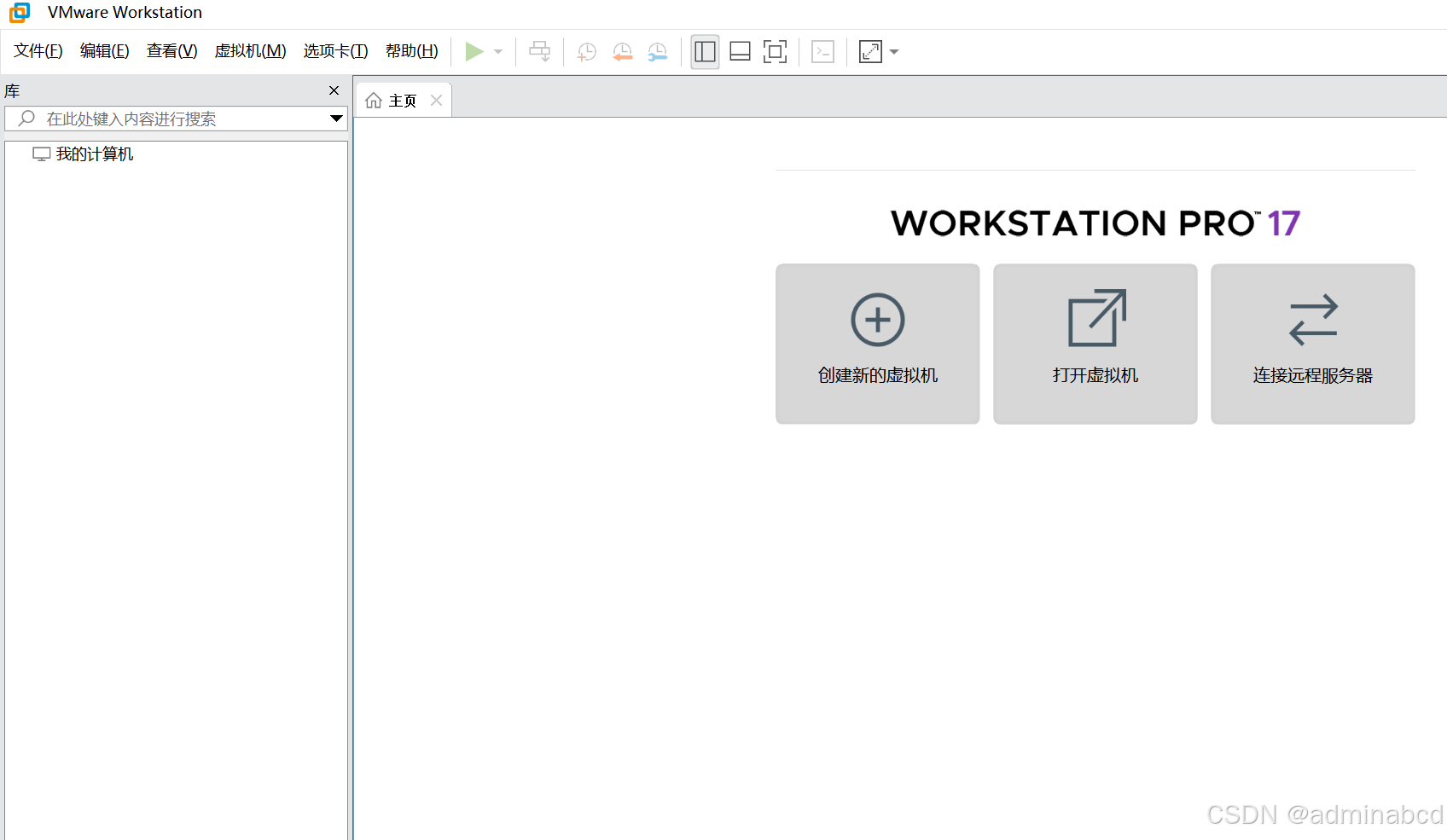
Task: Click the magnifier icon in library search
Action: [x=26, y=119]
